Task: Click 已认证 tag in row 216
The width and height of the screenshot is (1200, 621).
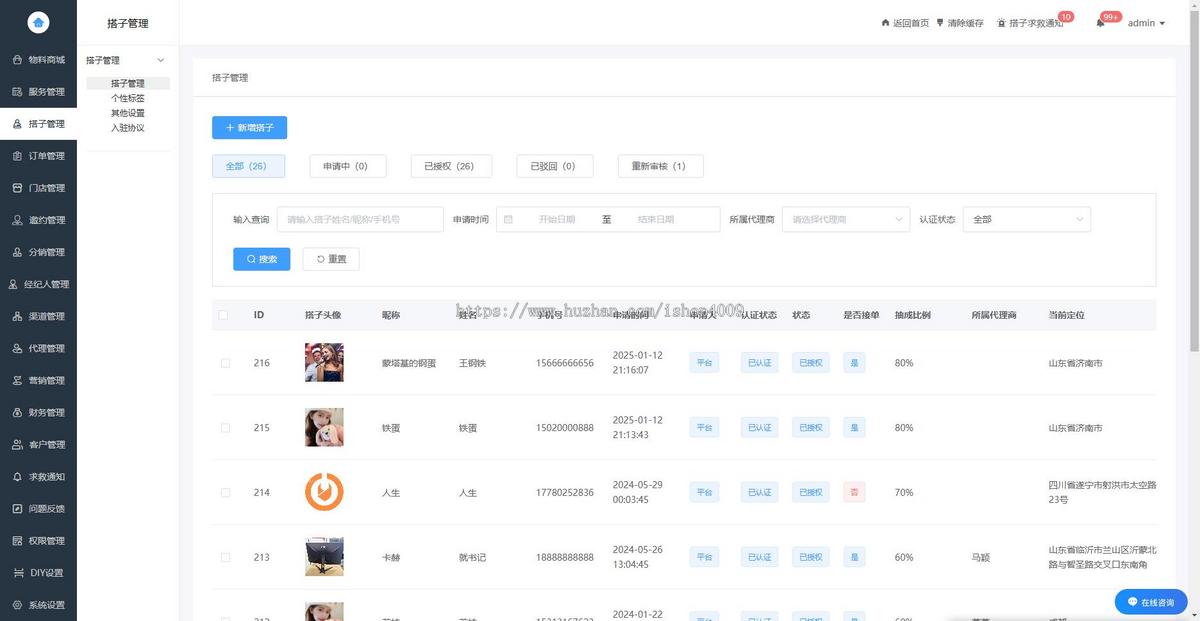Action: pyautogui.click(x=759, y=363)
